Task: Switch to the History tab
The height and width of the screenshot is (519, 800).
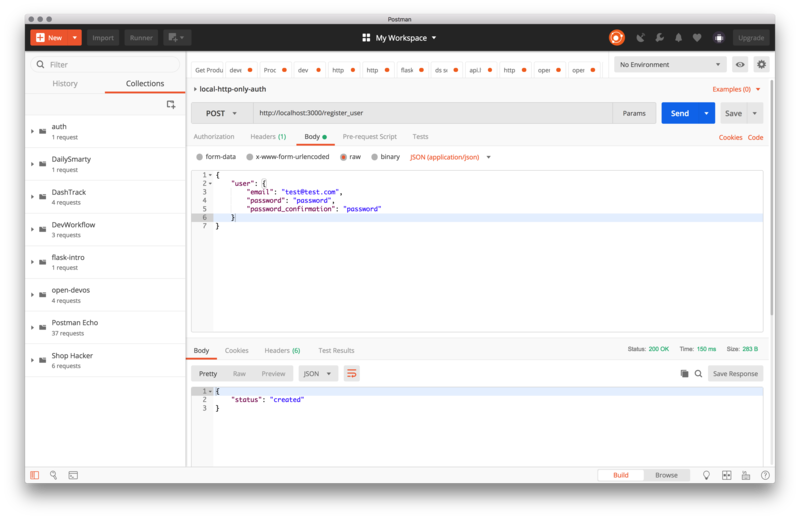Action: pyautogui.click(x=65, y=84)
